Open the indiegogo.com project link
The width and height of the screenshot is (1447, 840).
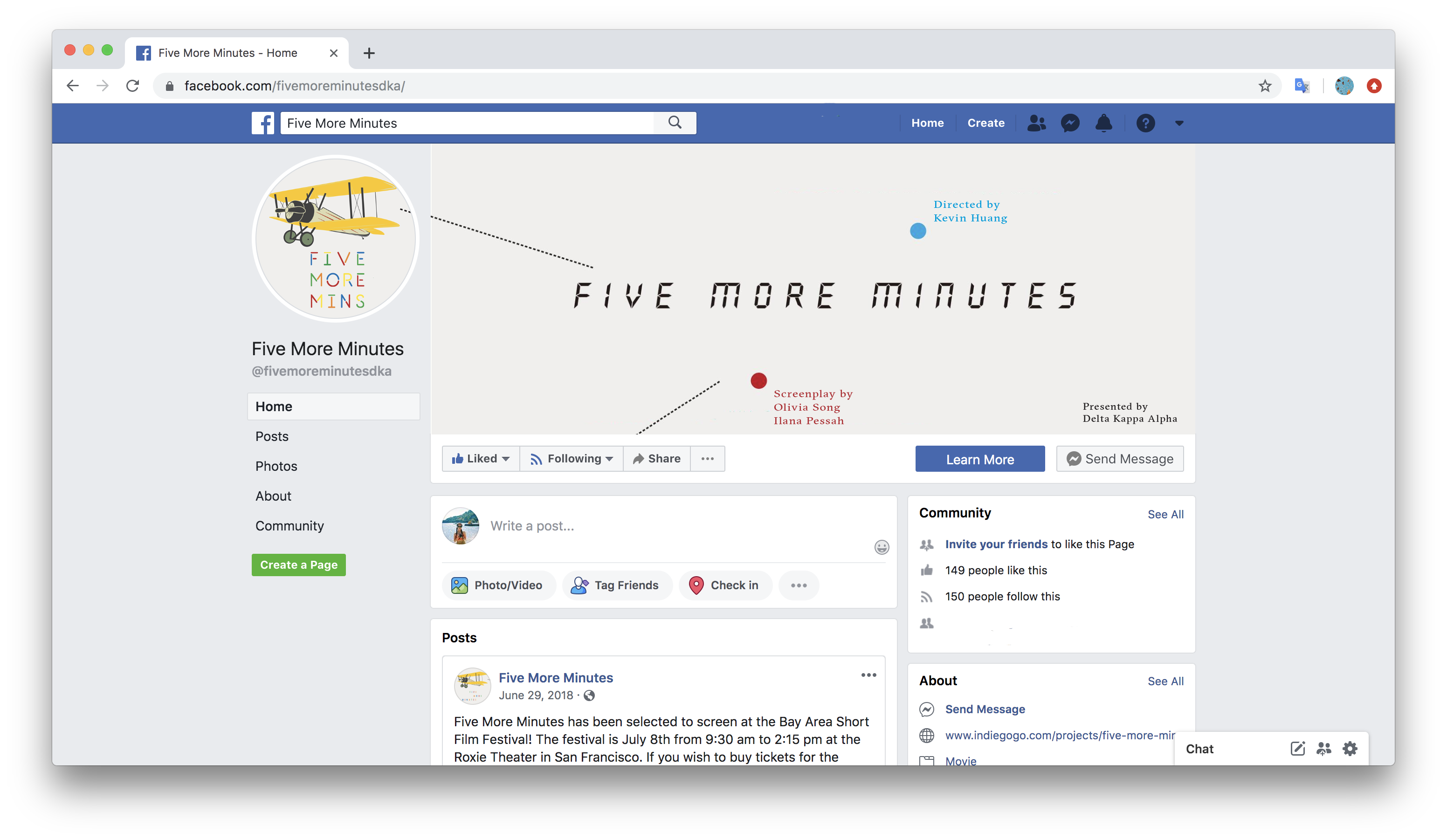tap(1060, 736)
